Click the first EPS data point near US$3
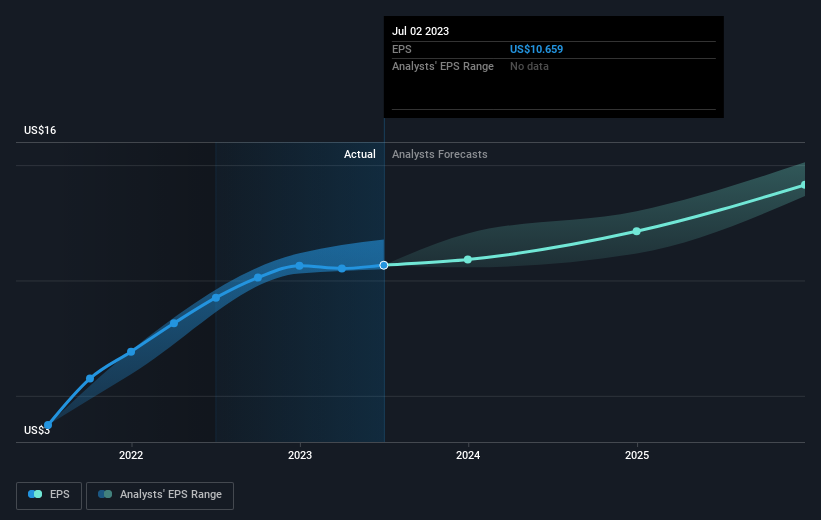This screenshot has height=520, width=821. (47, 425)
